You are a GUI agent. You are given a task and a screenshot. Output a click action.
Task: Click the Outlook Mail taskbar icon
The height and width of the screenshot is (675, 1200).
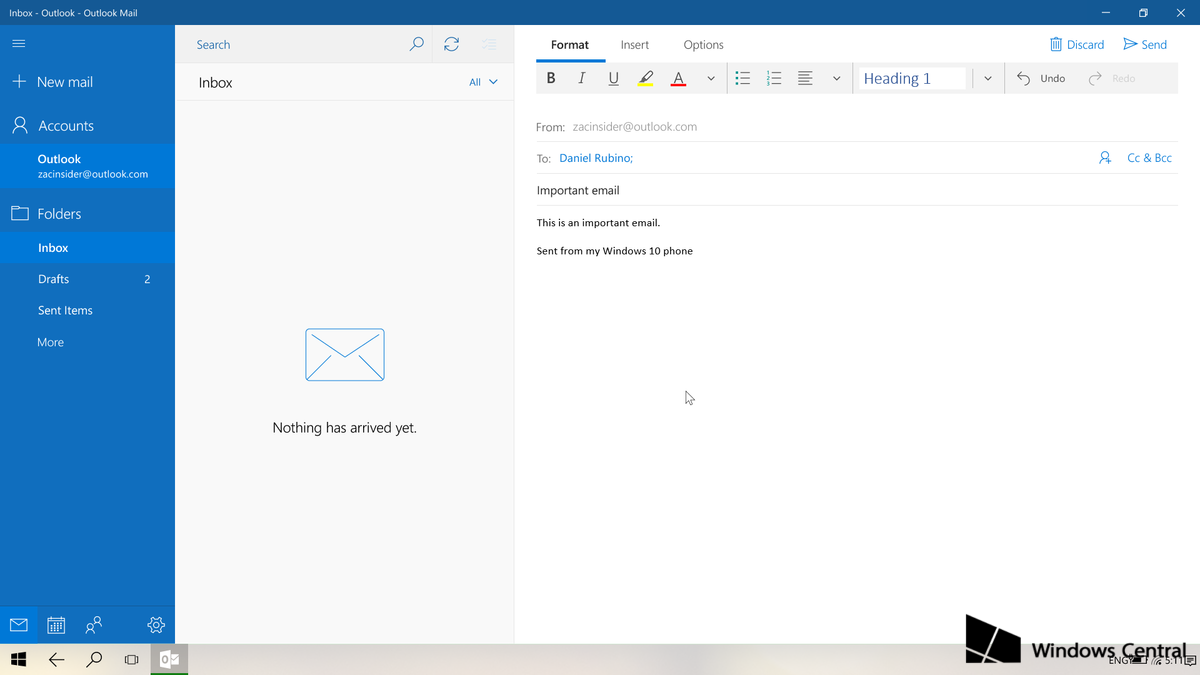[x=169, y=660]
